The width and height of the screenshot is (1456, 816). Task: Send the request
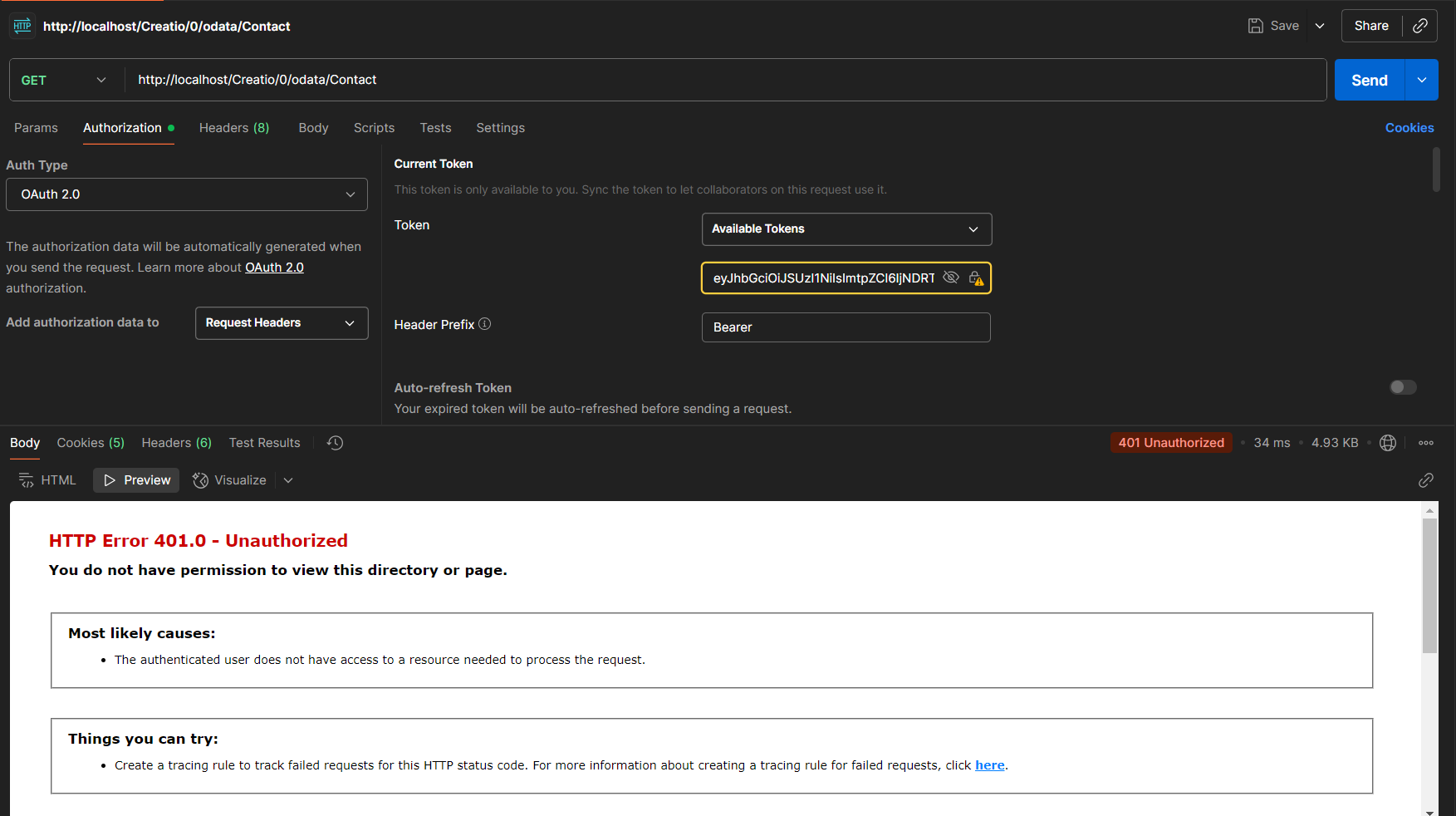(x=1369, y=80)
